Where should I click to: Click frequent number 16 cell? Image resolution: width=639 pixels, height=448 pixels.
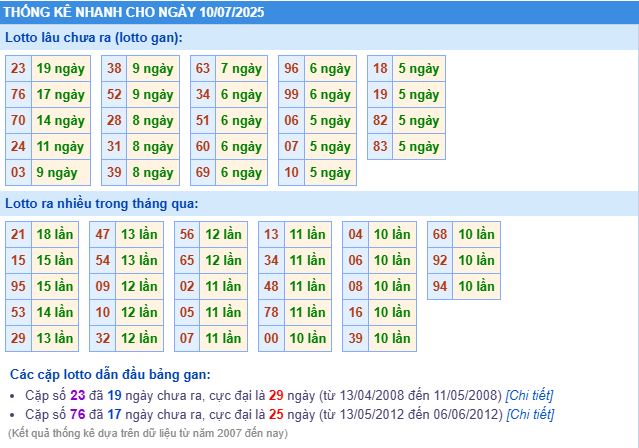coord(355,312)
